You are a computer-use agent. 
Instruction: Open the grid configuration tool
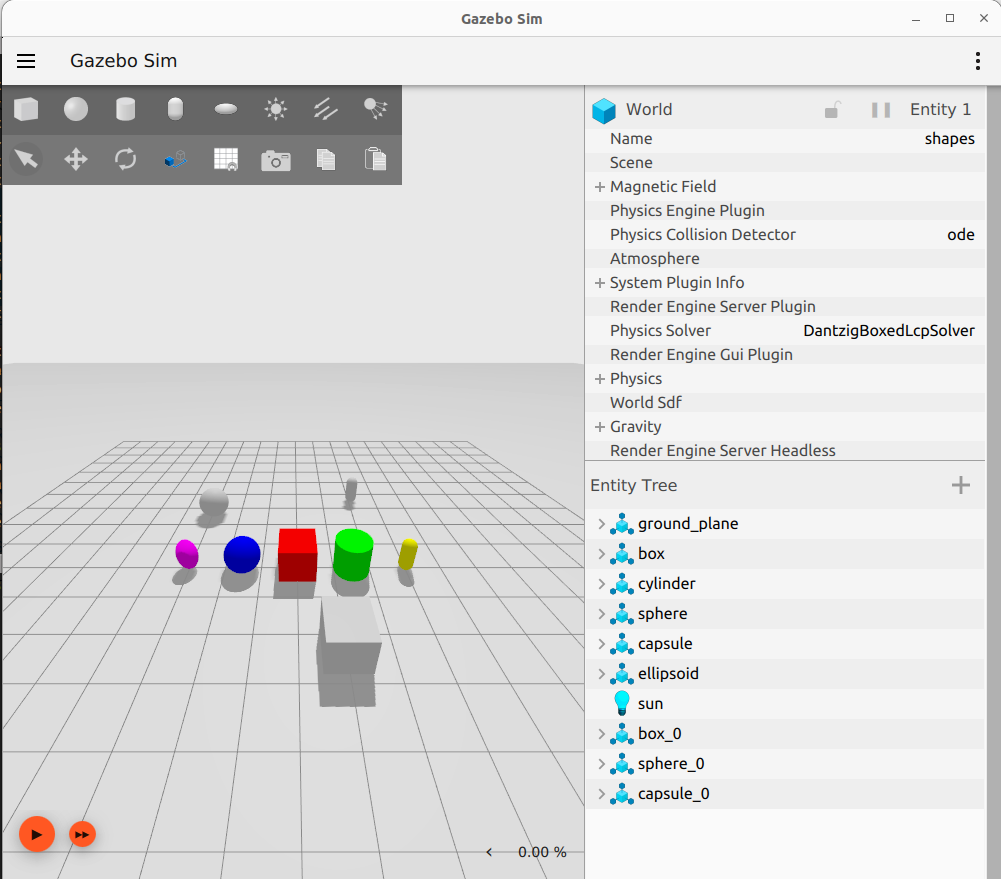226,159
